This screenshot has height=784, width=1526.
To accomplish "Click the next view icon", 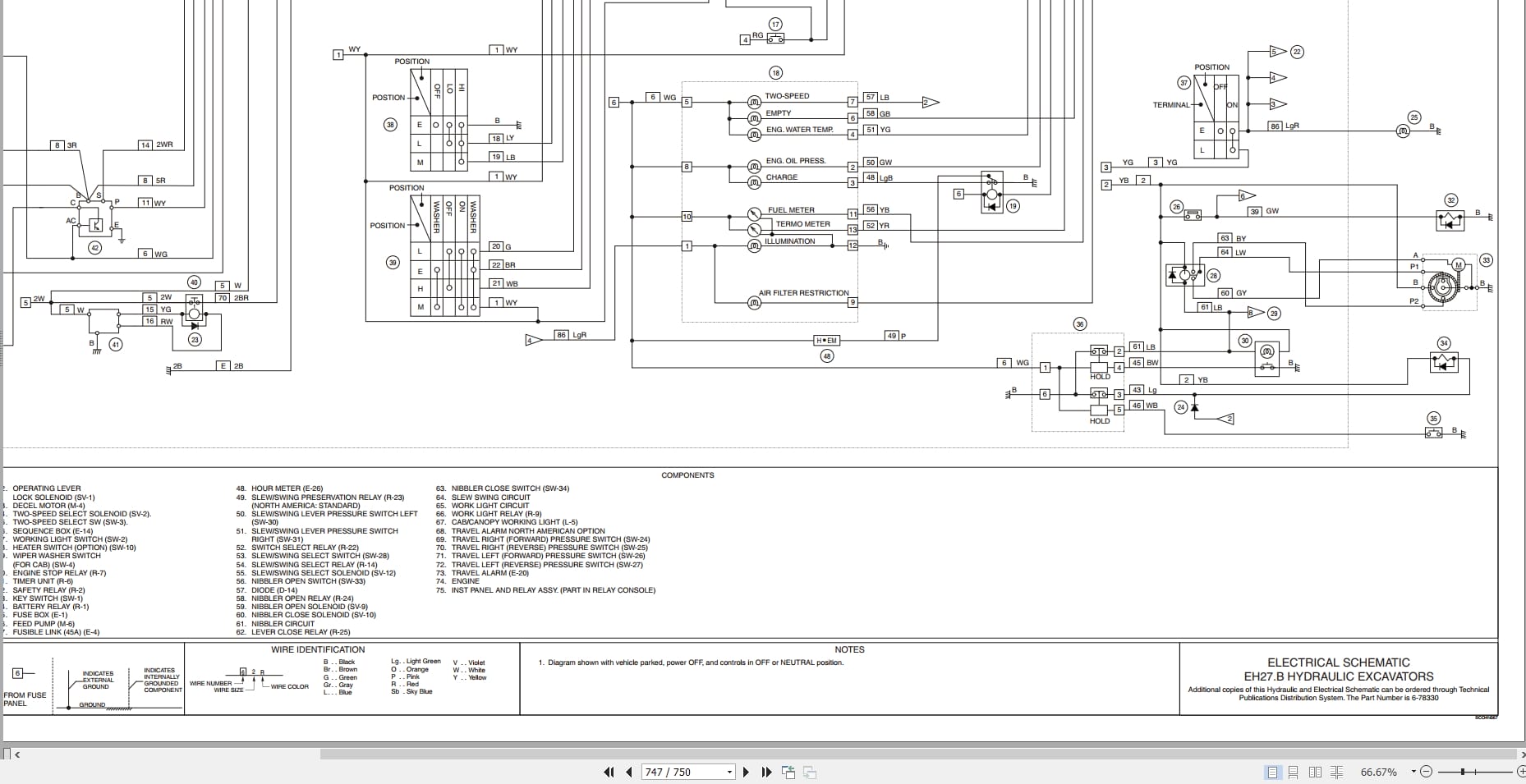I will (x=809, y=772).
